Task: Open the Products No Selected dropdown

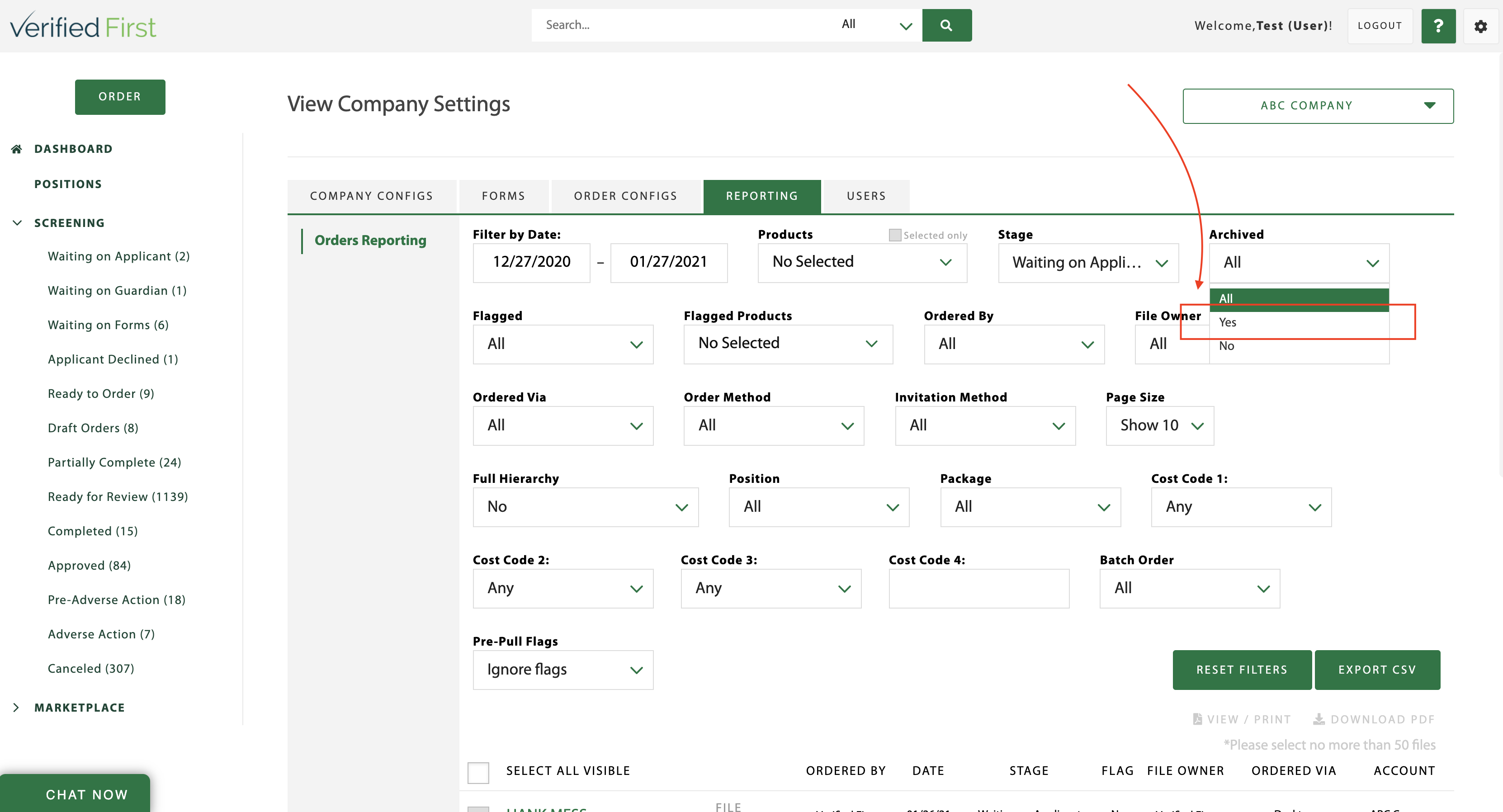Action: click(x=862, y=263)
